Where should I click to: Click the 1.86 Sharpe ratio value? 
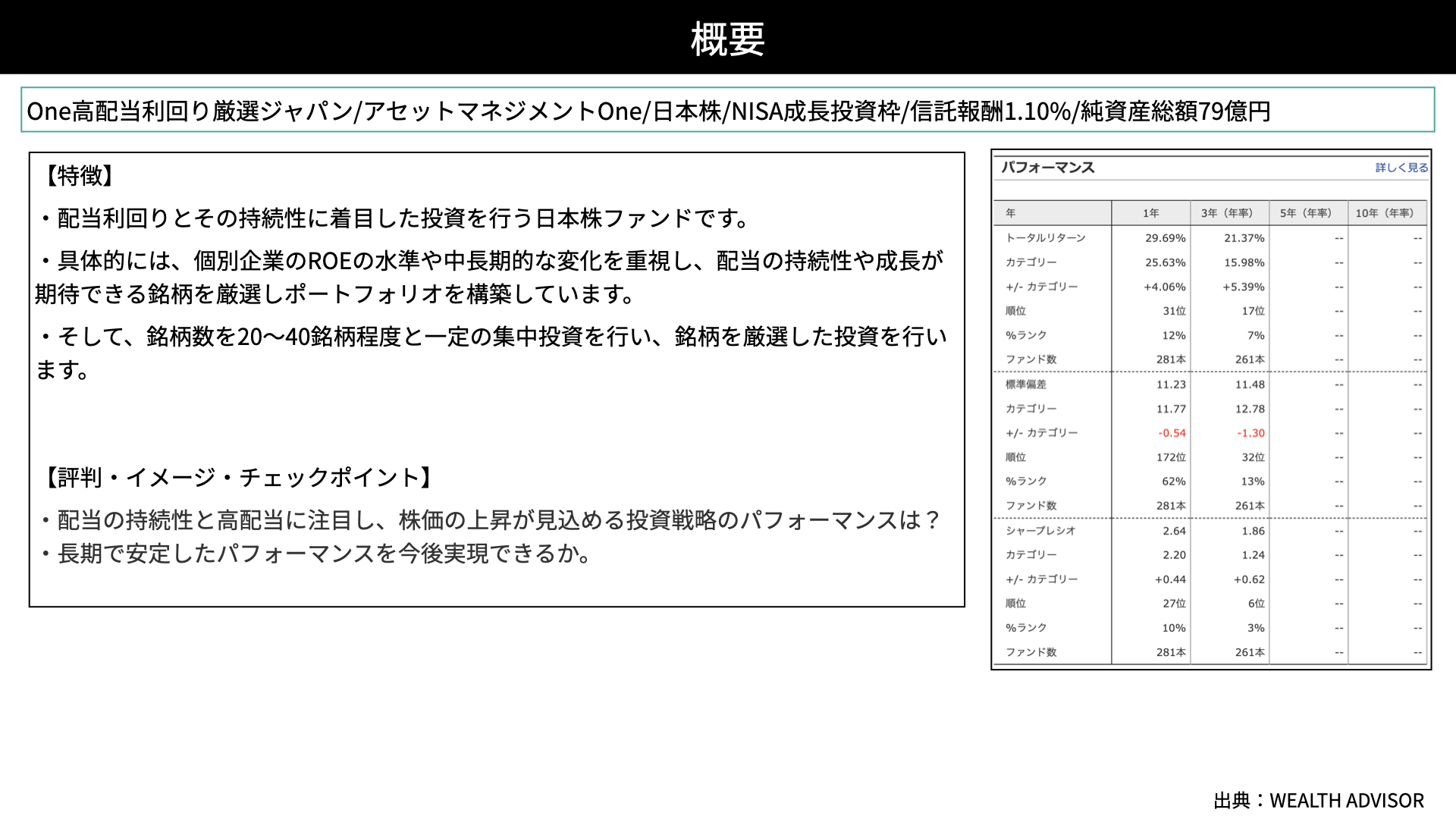point(1254,531)
